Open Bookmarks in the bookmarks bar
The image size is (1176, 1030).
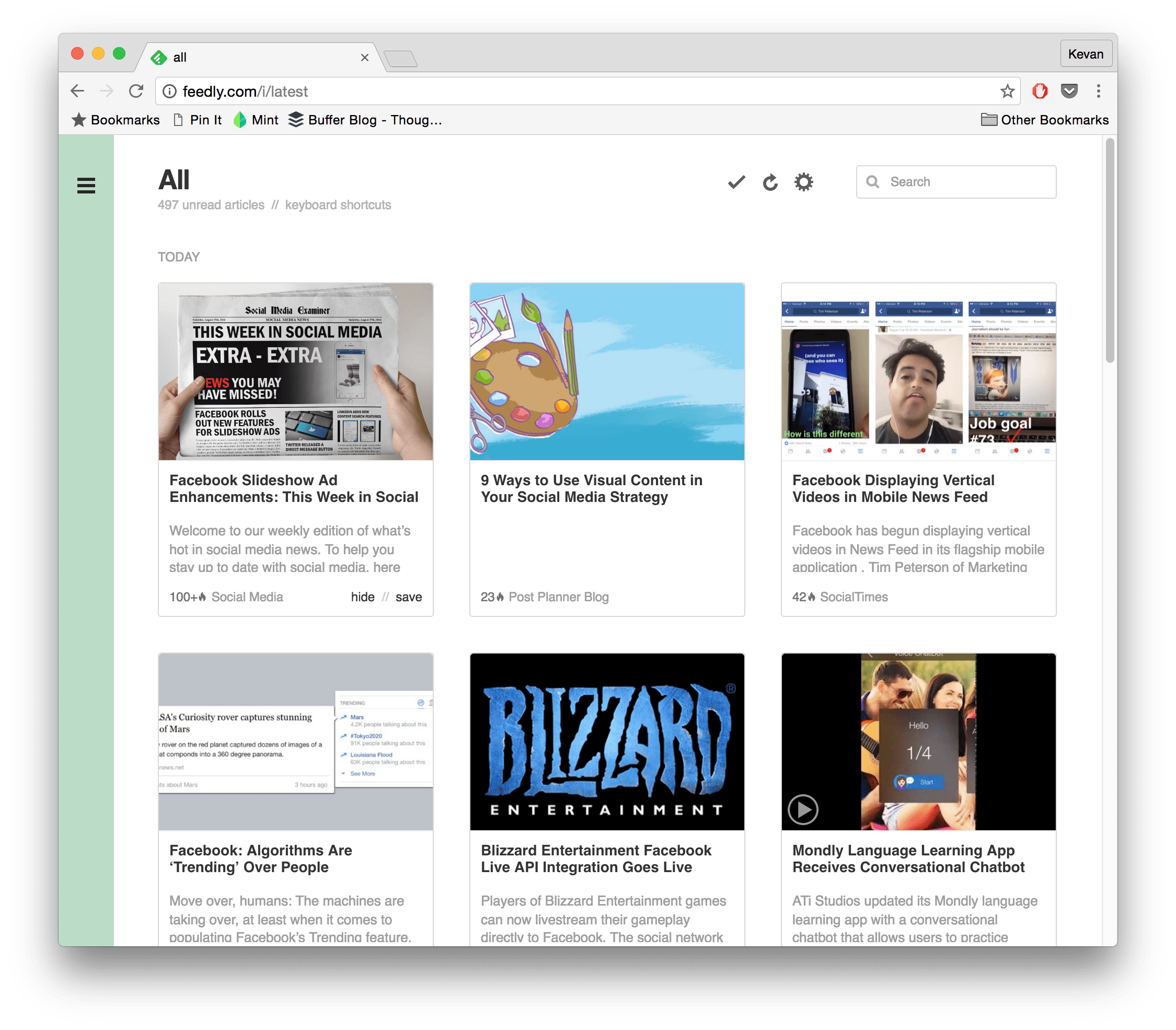pos(116,120)
